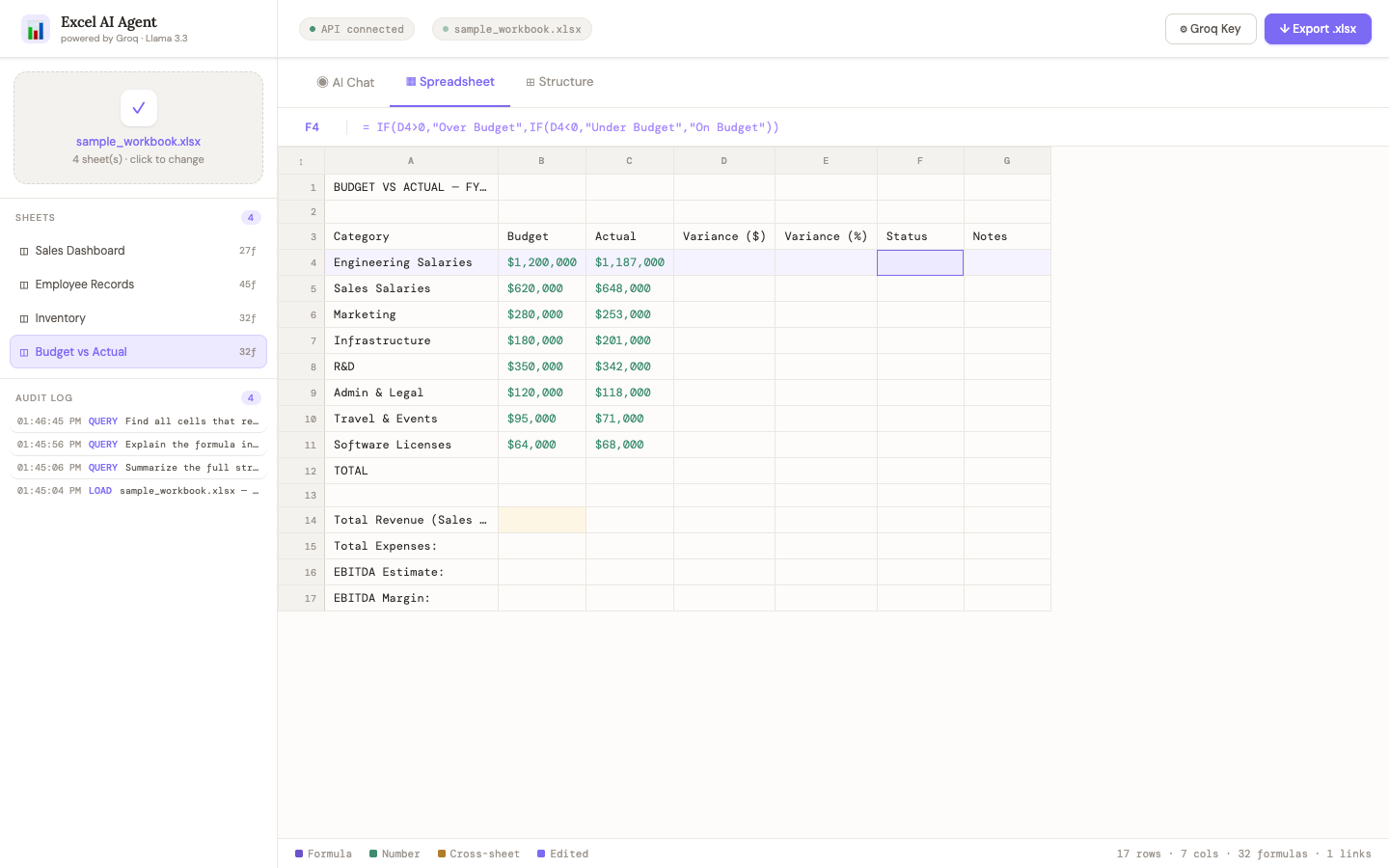Open the Inventory sheet
1389x868 pixels.
point(138,318)
